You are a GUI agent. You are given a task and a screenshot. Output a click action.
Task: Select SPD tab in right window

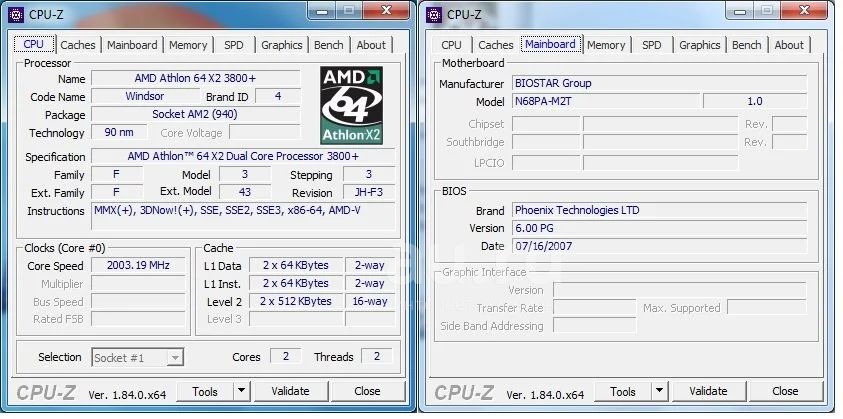652,45
